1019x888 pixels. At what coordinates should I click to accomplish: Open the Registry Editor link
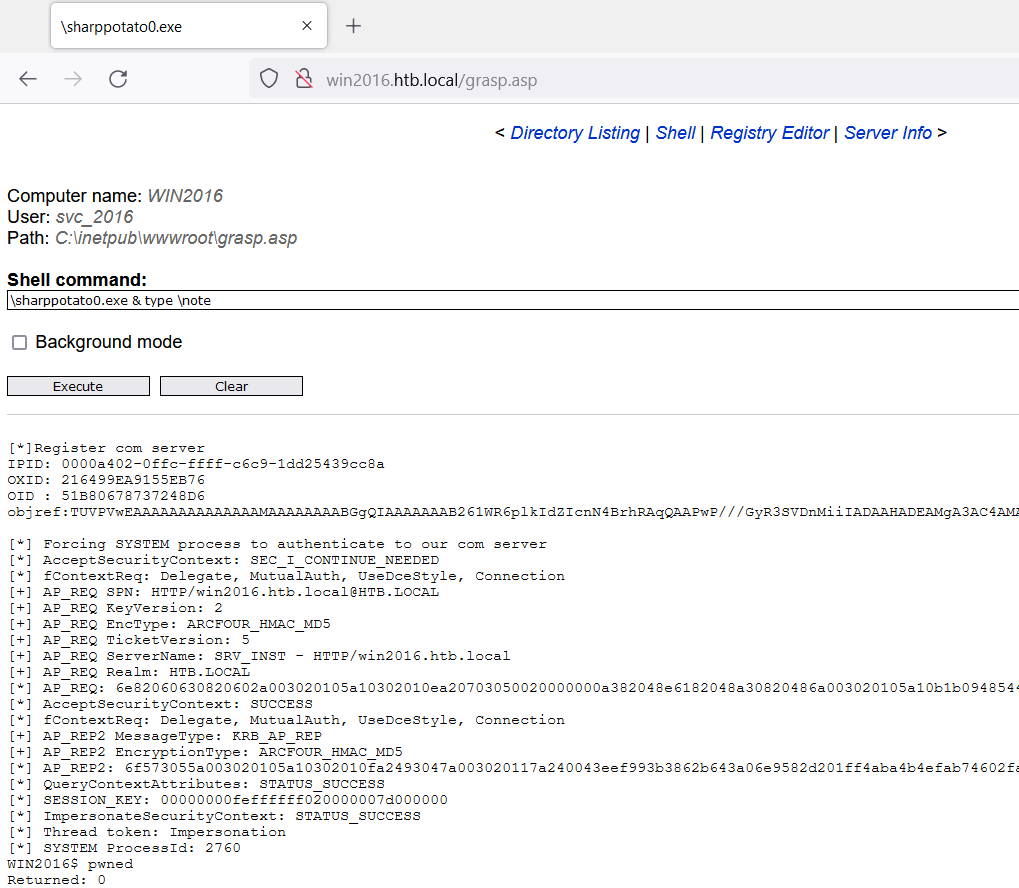click(x=769, y=133)
